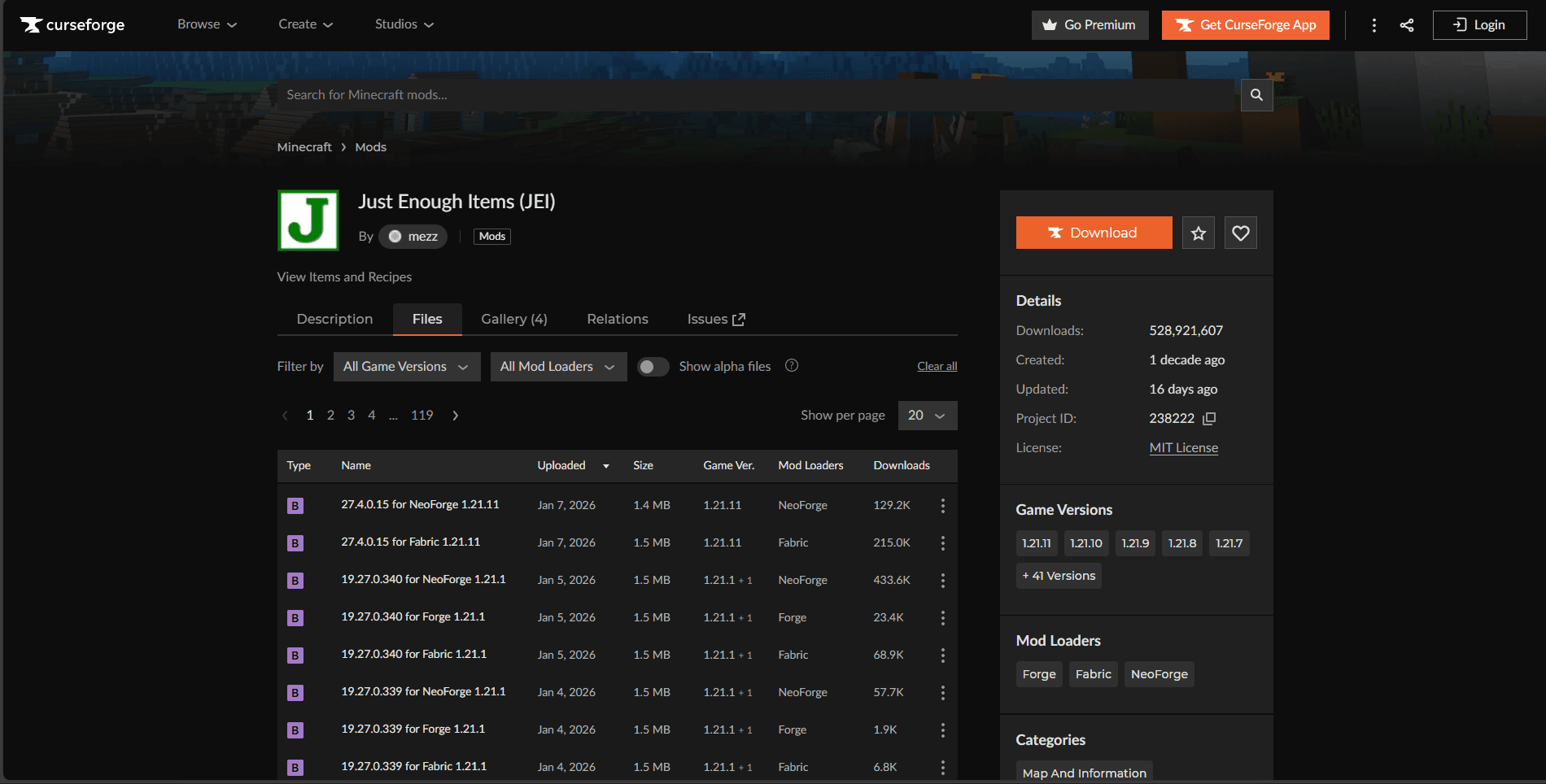
Task: Open All Game Versions filter dropdown
Action: (407, 367)
